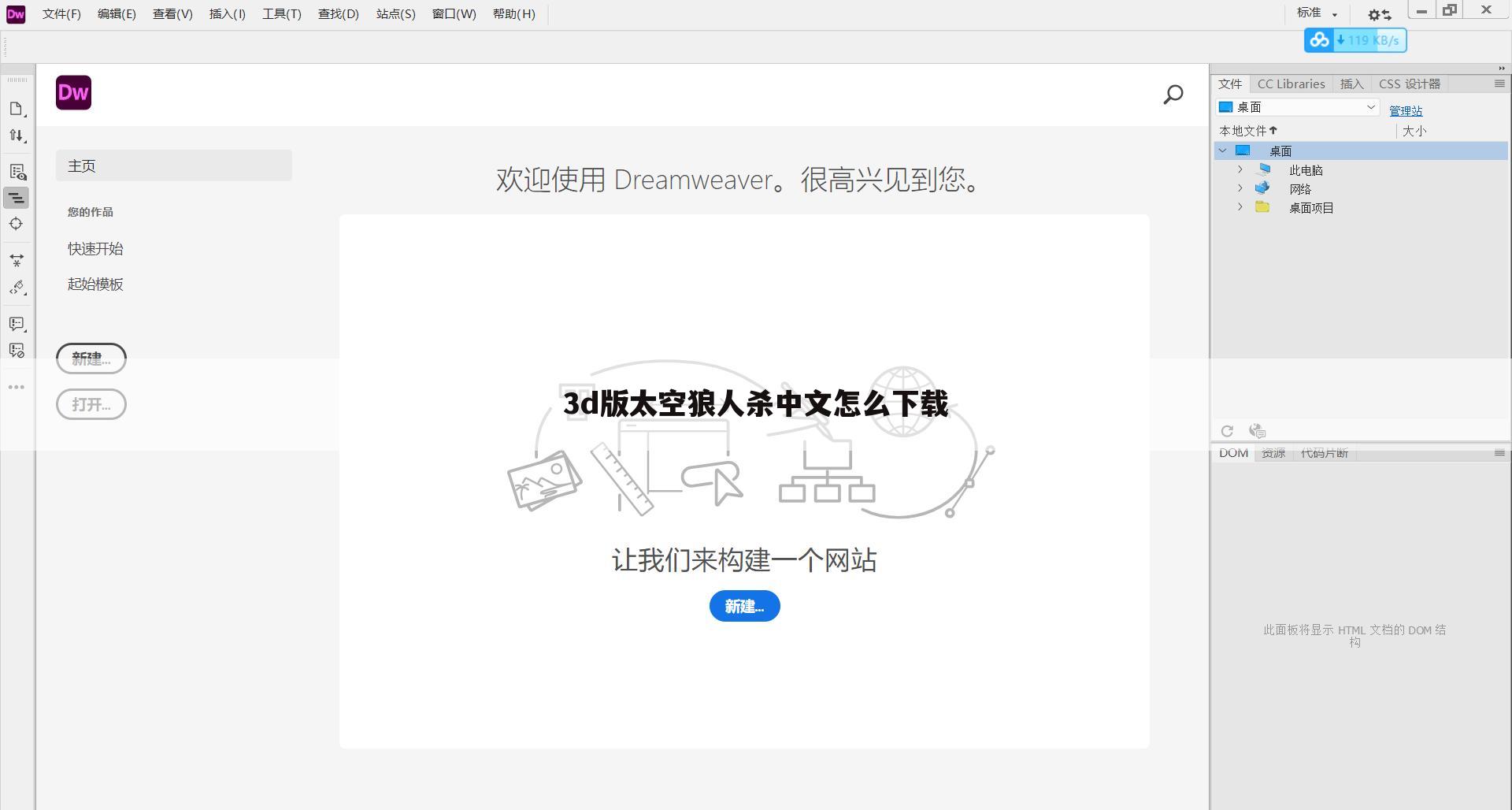Select the 桌面 root tree row
The width and height of the screenshot is (1512, 810).
point(1361,150)
